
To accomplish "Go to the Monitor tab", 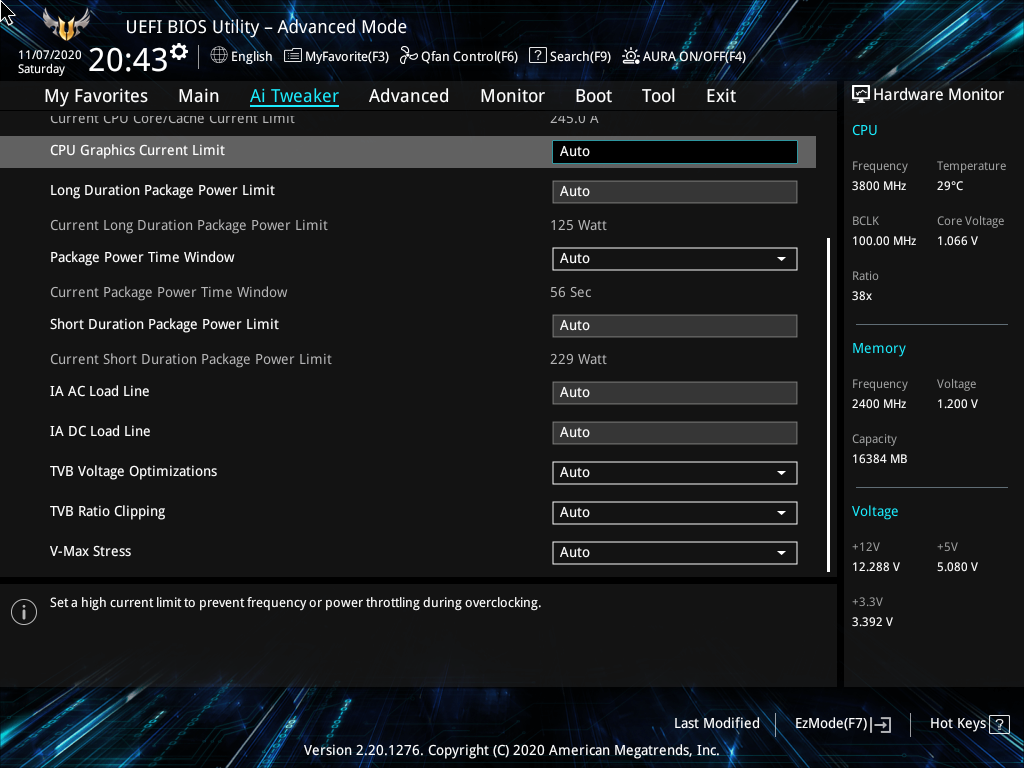I will 512,96.
